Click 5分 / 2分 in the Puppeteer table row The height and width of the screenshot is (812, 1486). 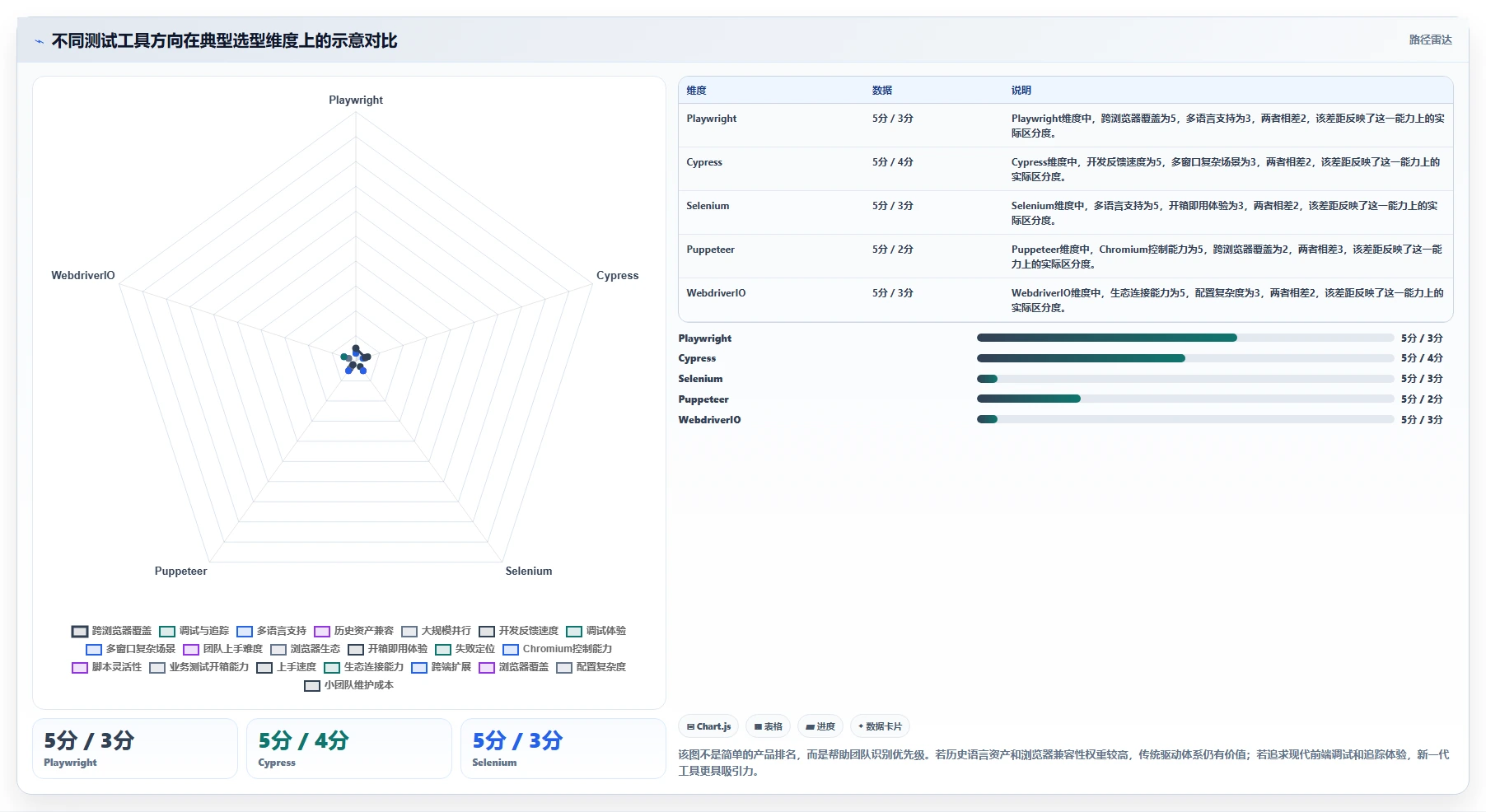point(893,250)
